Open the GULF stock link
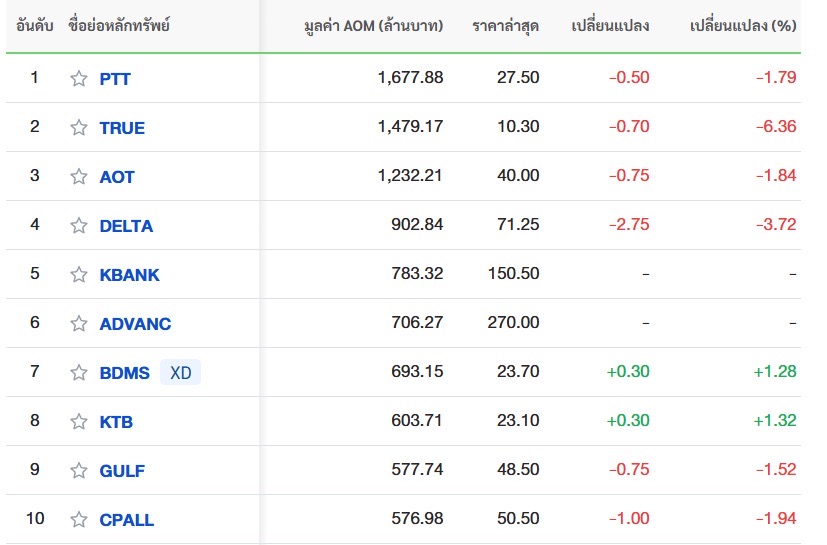This screenshot has width=827, height=545. tap(122, 471)
